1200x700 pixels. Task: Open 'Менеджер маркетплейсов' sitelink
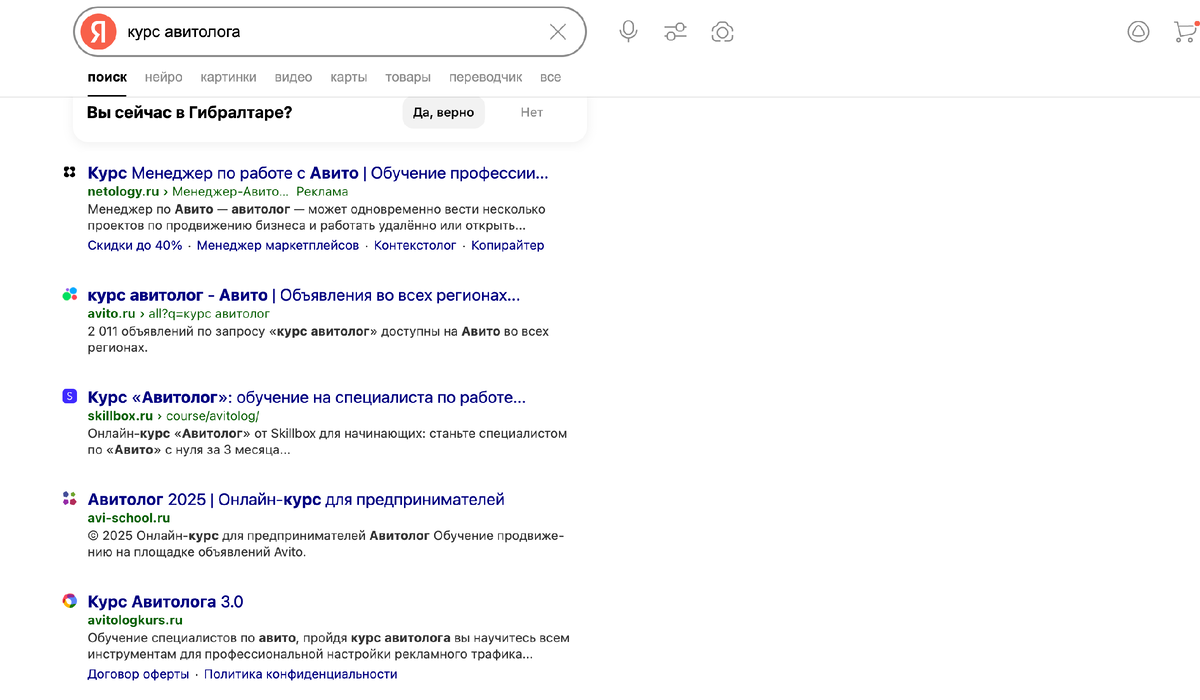(278, 245)
